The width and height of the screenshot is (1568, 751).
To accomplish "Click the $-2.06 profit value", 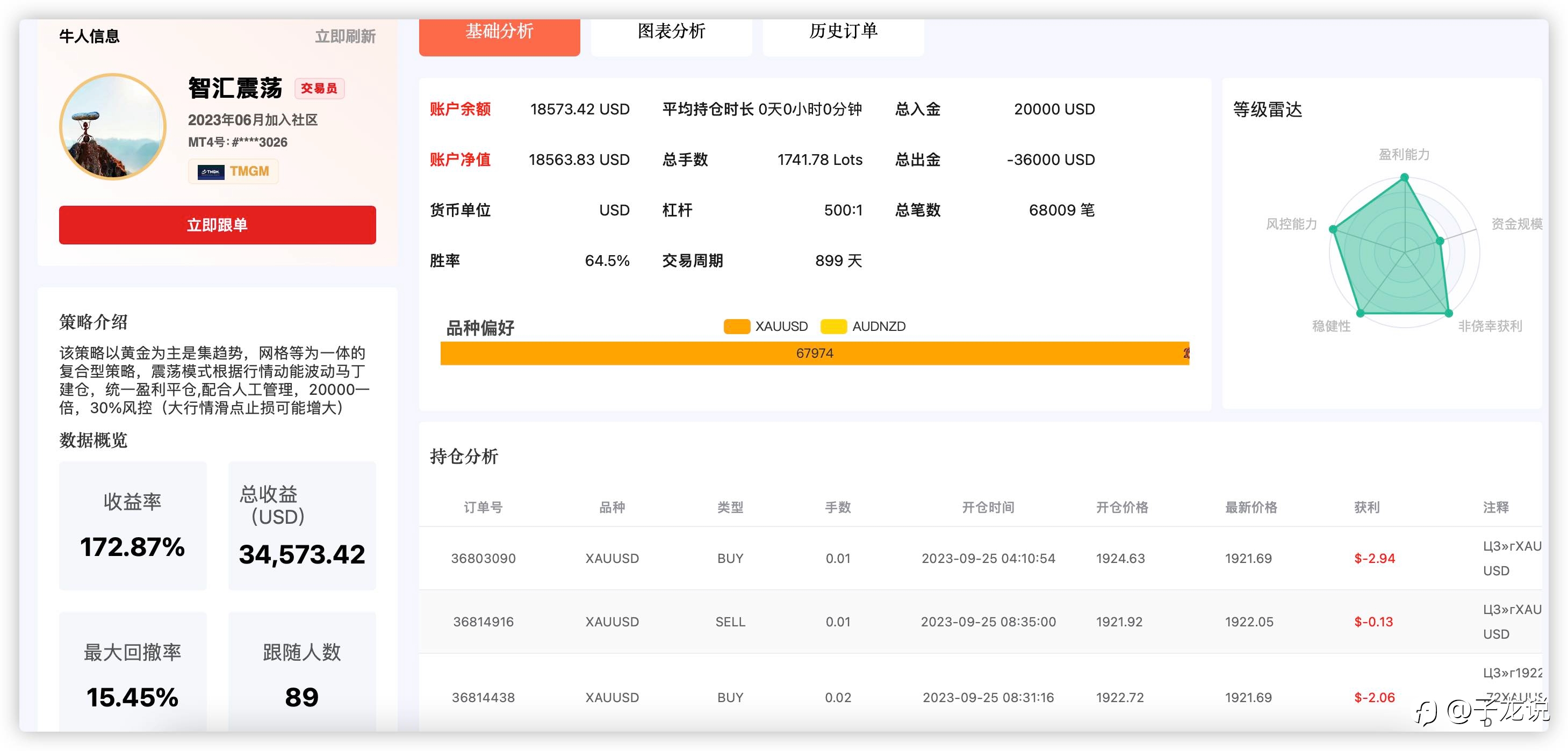I will 1375,697.
